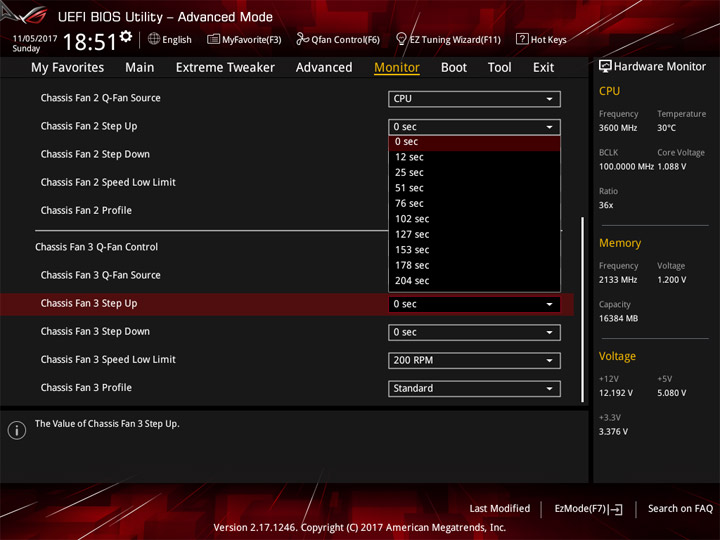Collapse Chassis Fan 2 Step Up dropdown

(474, 127)
